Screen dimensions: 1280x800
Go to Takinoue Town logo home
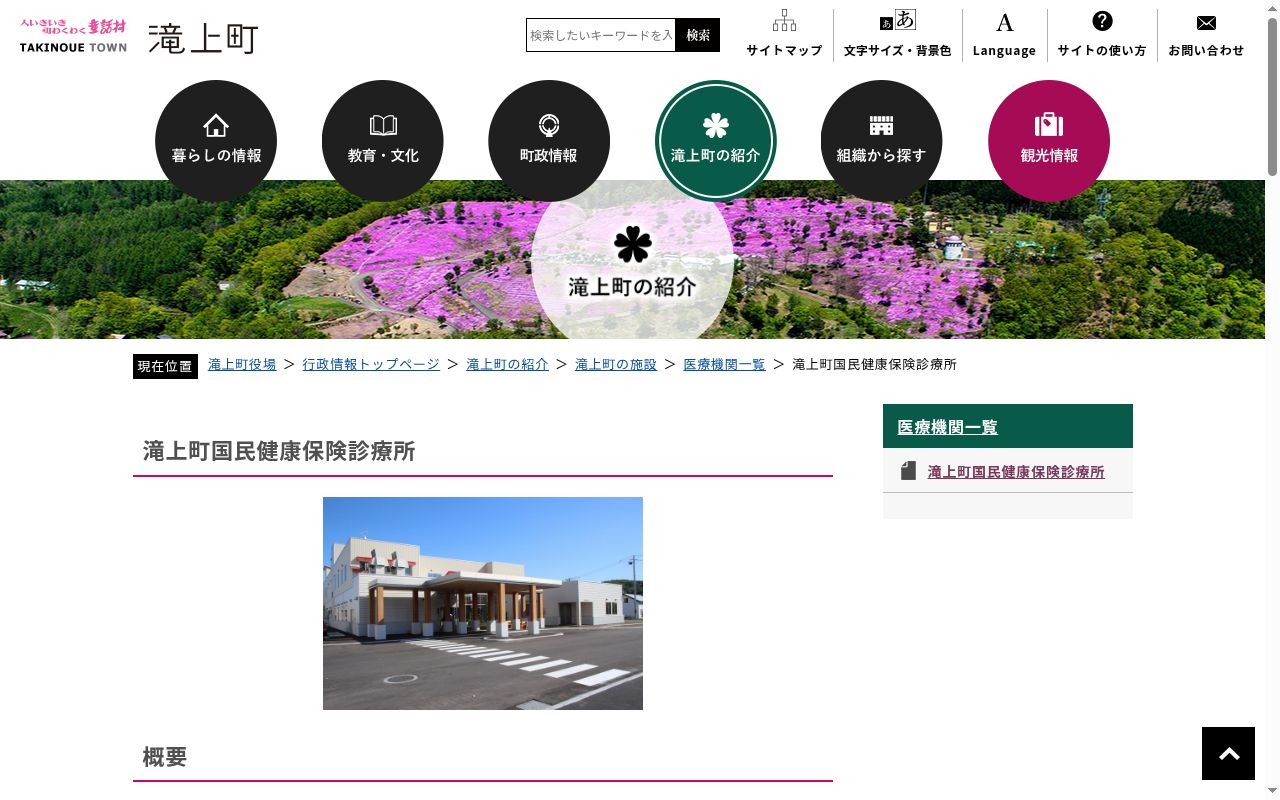73,35
